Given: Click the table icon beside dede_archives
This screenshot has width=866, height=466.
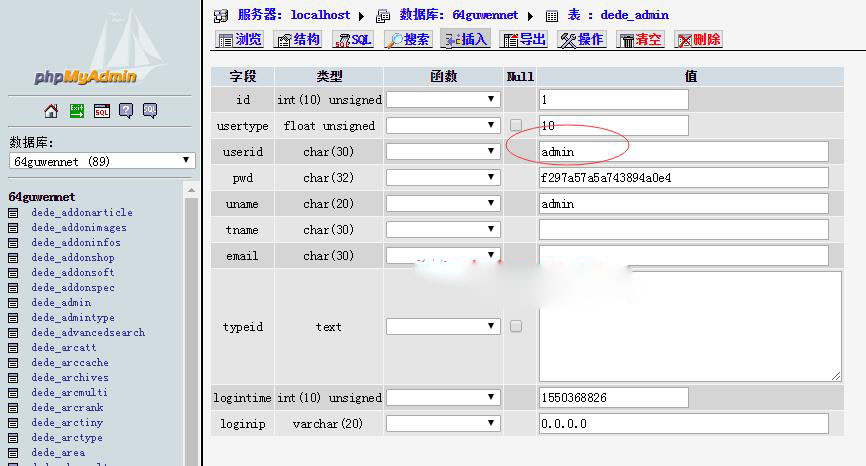Looking at the screenshot, I should click(13, 378).
